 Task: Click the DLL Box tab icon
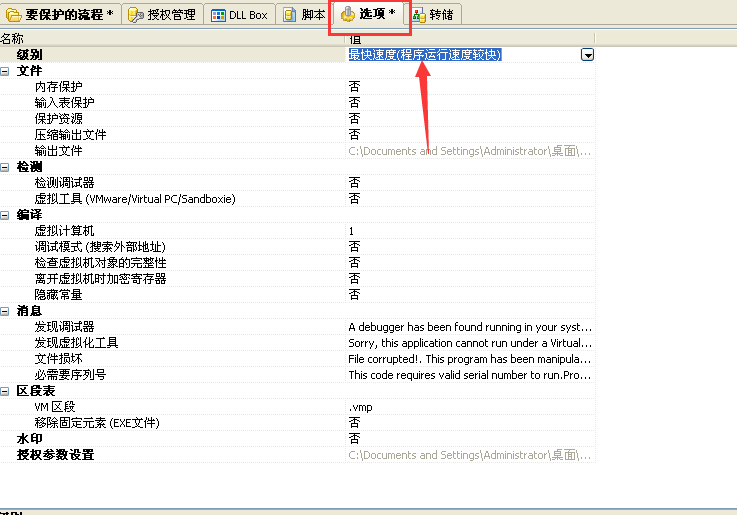point(218,15)
